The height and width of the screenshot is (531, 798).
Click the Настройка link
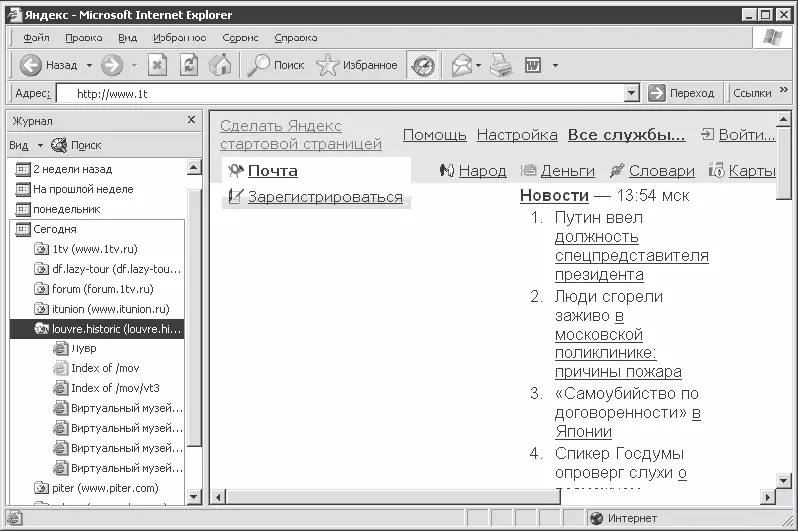tap(517, 135)
